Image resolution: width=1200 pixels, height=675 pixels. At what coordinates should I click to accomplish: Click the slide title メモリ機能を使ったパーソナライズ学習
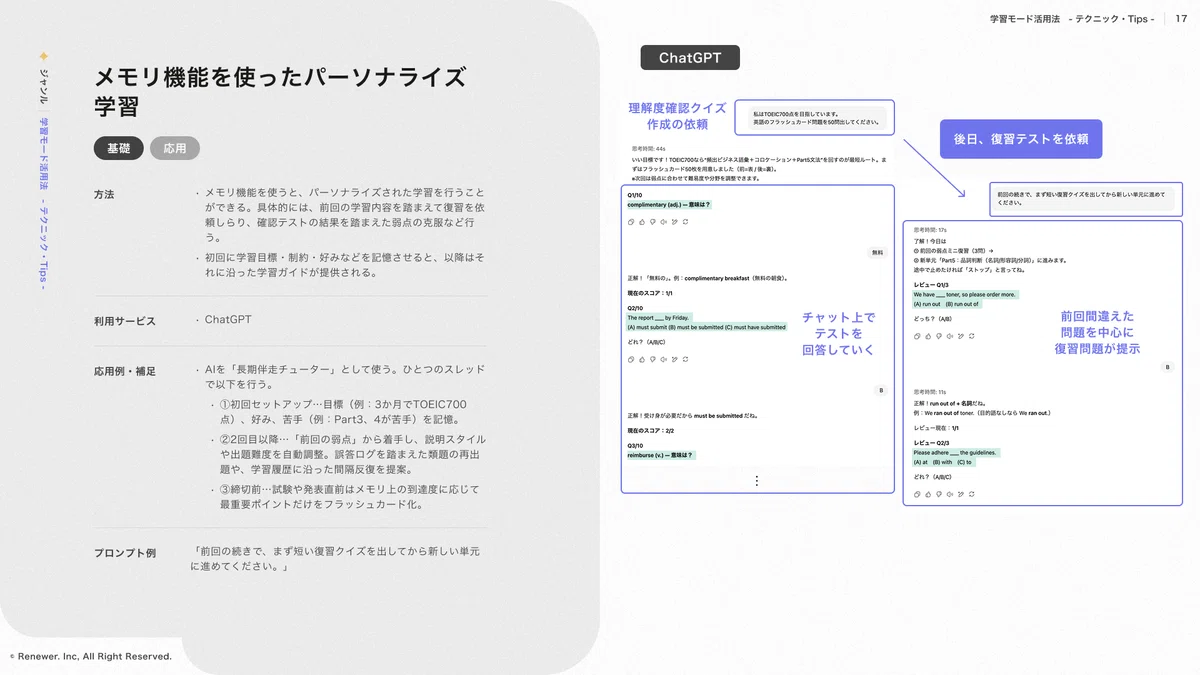click(x=280, y=91)
